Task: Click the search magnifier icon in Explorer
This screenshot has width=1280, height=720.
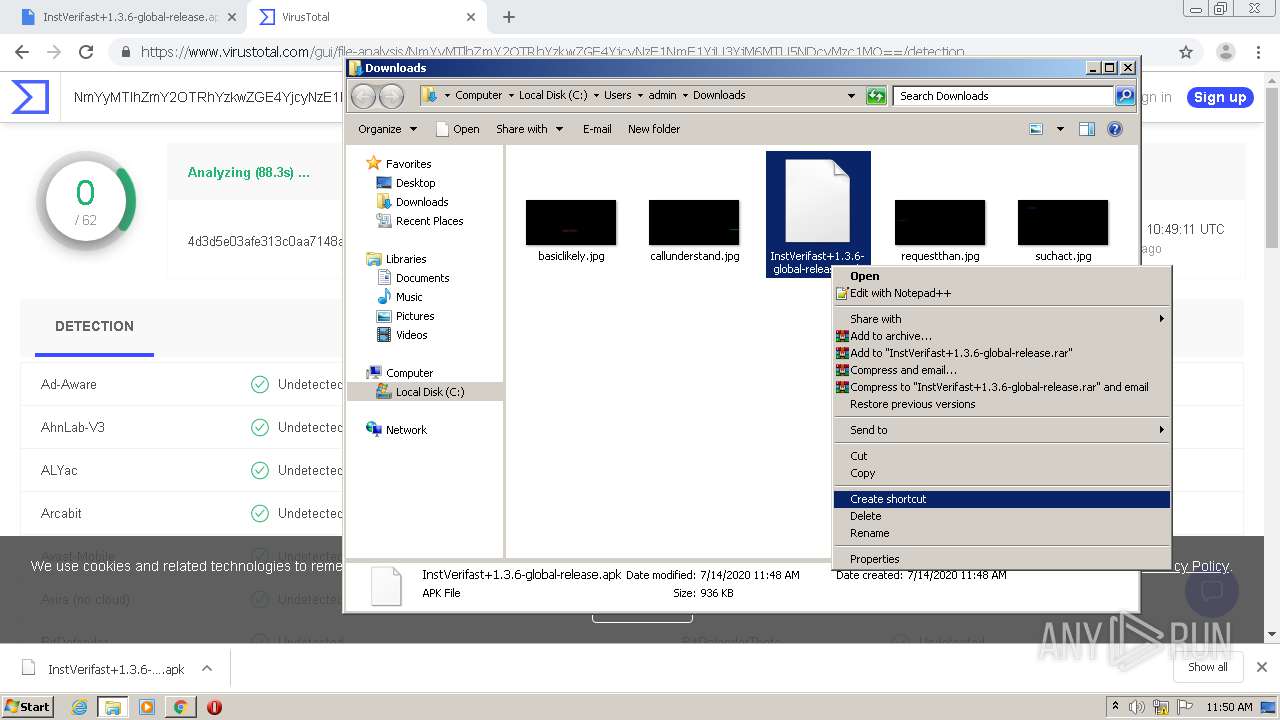Action: (x=1125, y=96)
